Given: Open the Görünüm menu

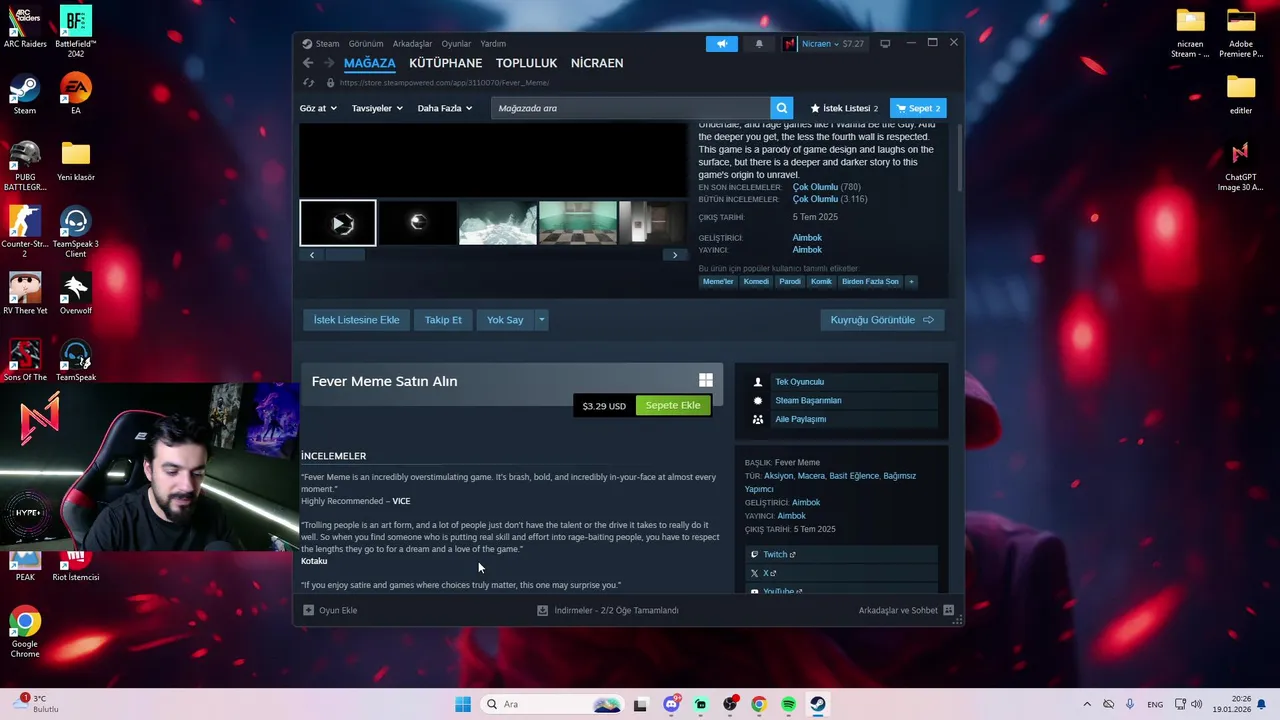Looking at the screenshot, I should click(366, 44).
